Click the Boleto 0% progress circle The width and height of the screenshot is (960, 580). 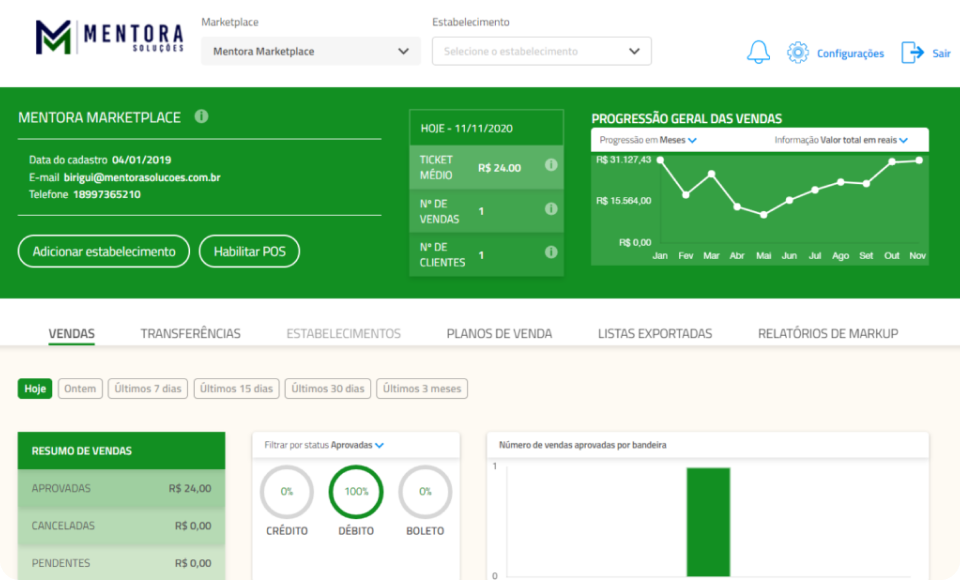pyautogui.click(x=425, y=492)
